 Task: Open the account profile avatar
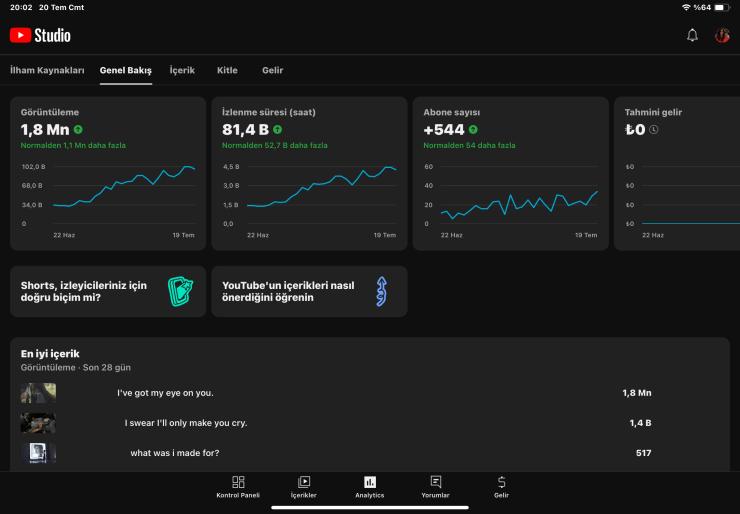(722, 36)
